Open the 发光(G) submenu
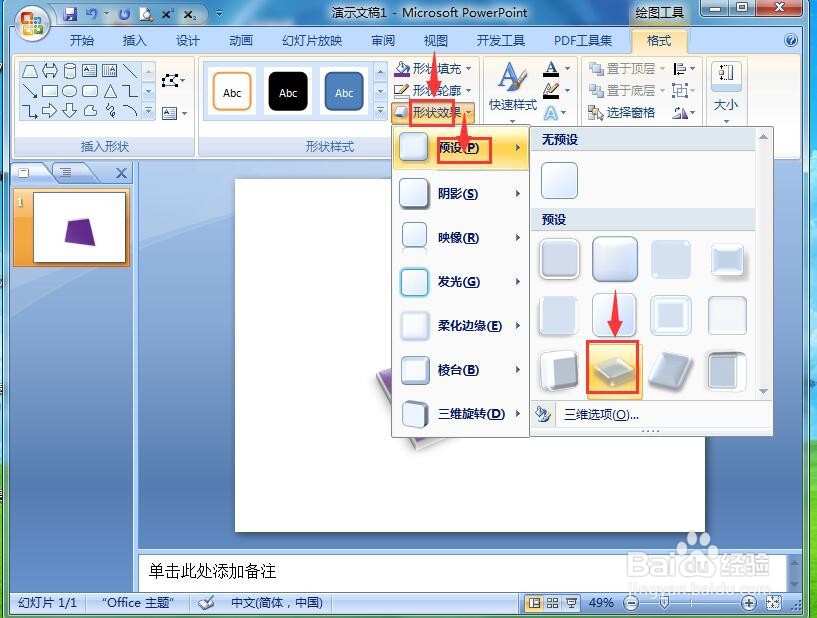This screenshot has height=618, width=817. pos(461,282)
